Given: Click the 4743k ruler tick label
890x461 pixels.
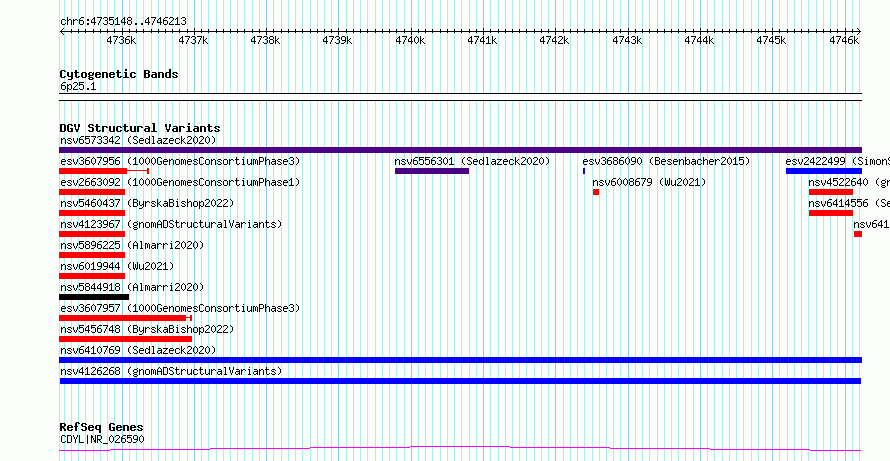Looking at the screenshot, I should (627, 40).
